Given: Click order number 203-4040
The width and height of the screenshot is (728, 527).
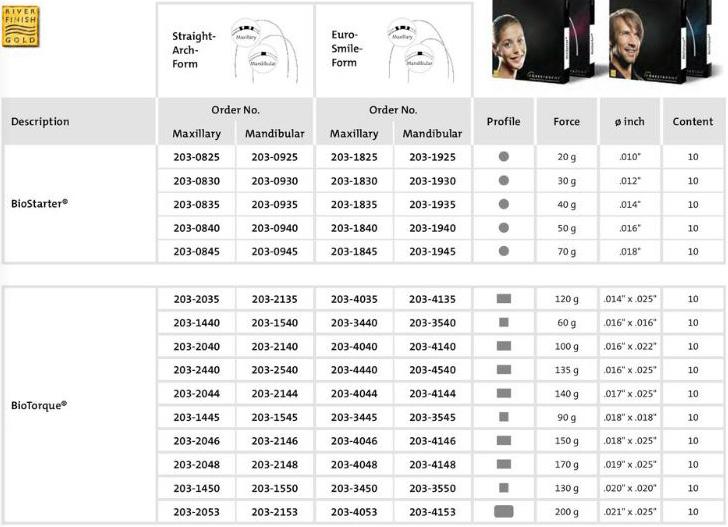Looking at the screenshot, I should (x=354, y=347).
